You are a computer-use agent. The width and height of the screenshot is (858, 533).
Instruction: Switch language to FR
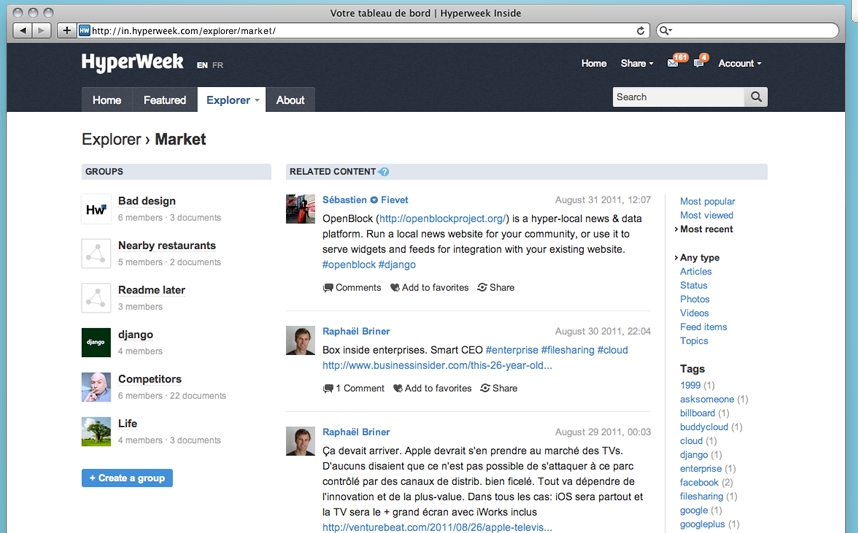coord(218,65)
